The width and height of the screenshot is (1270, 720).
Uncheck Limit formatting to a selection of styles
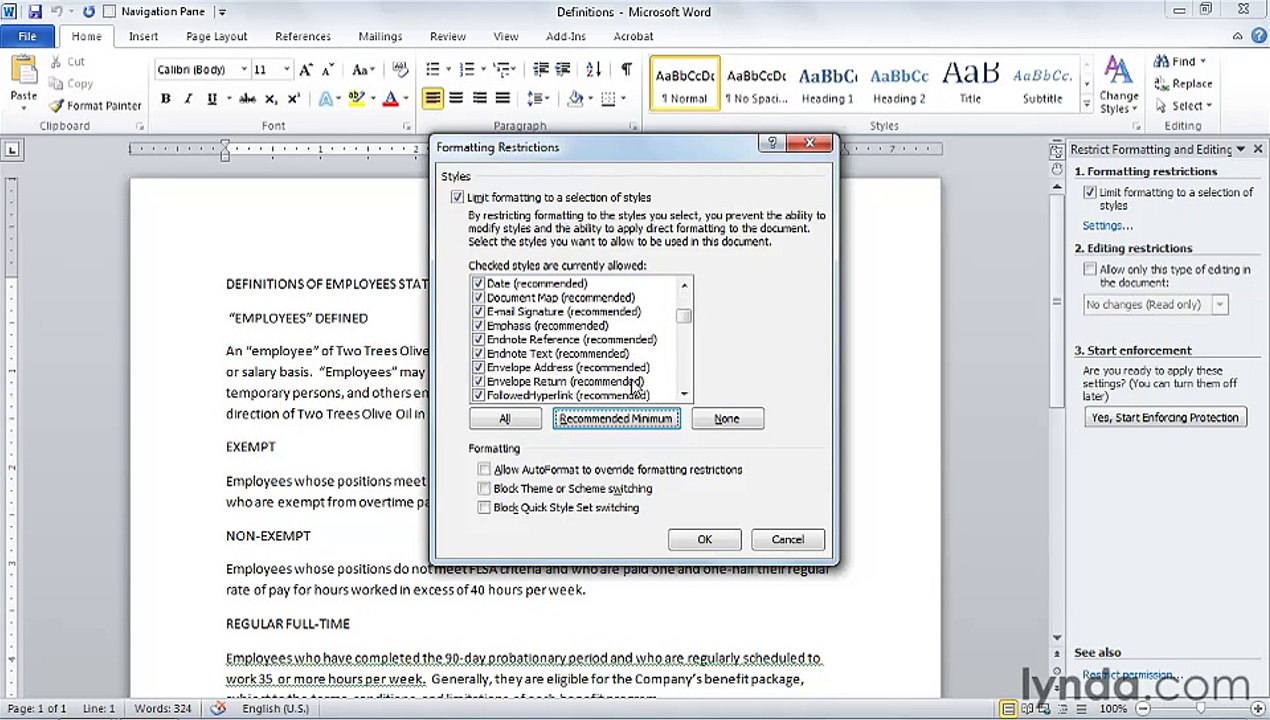pos(458,198)
